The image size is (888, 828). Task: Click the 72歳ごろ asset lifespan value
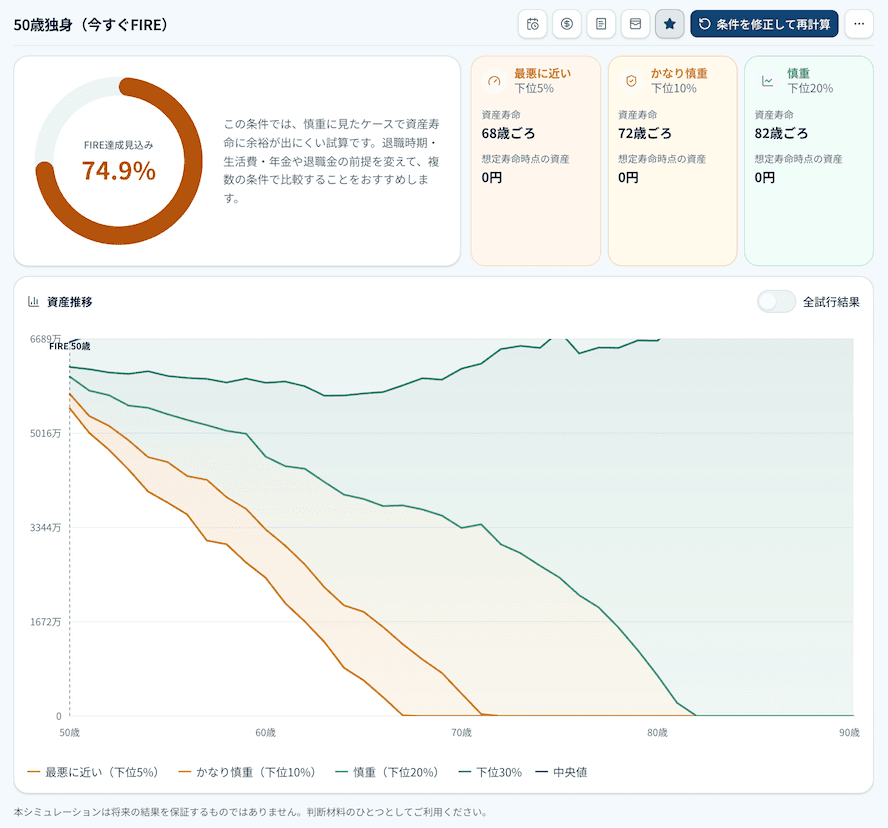[644, 134]
